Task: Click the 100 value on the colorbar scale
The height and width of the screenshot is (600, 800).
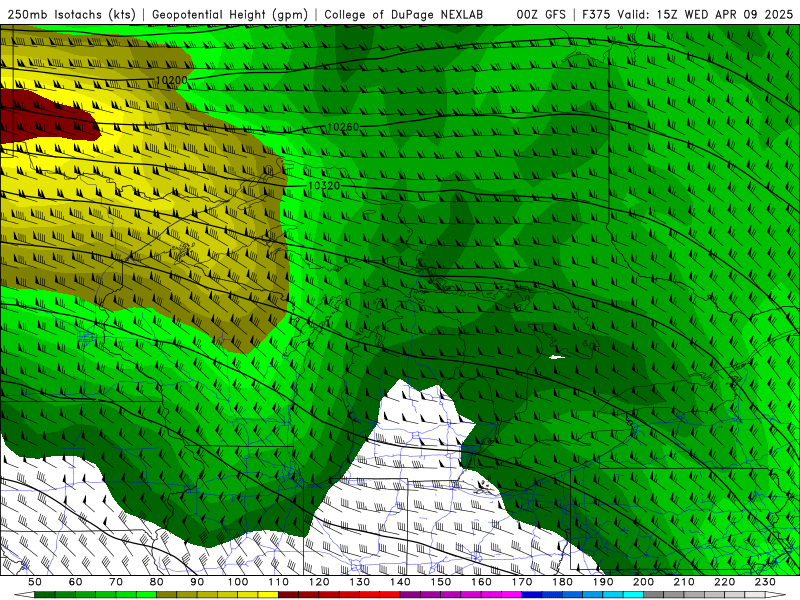Action: [x=238, y=582]
